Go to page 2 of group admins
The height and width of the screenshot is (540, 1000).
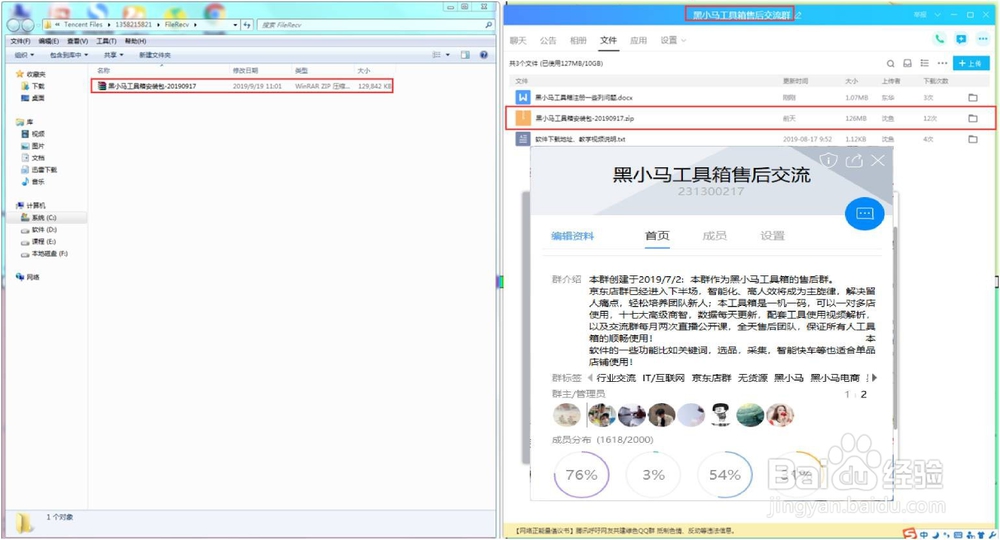click(x=864, y=395)
